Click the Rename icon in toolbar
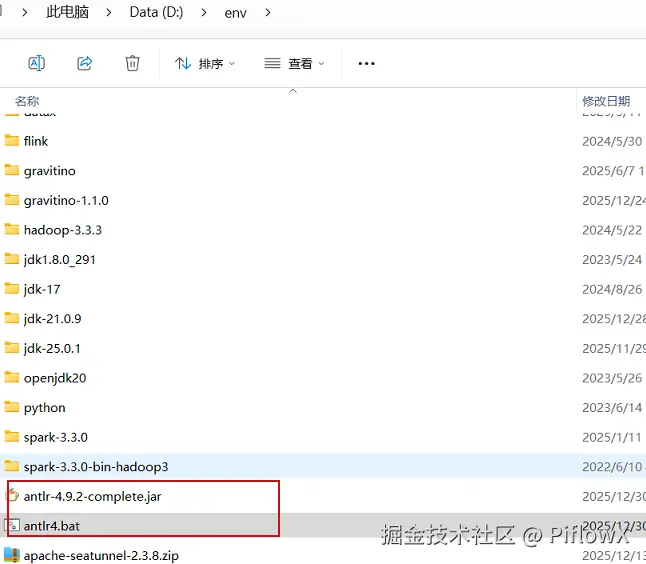This screenshot has width=646, height=564. (36, 63)
